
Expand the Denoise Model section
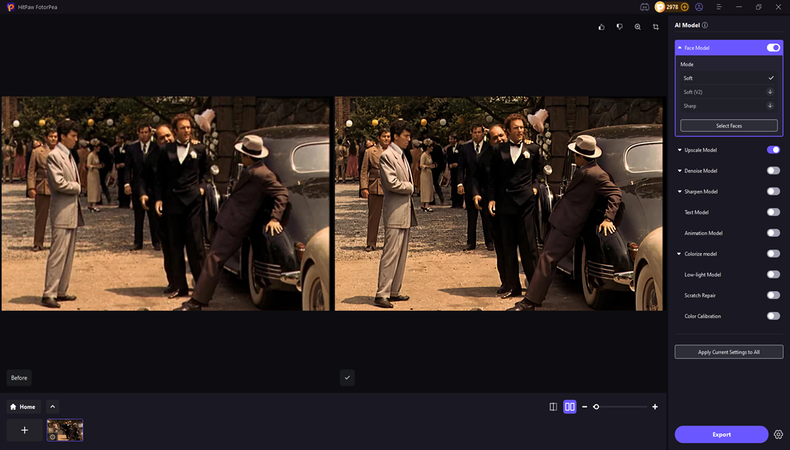[680, 171]
